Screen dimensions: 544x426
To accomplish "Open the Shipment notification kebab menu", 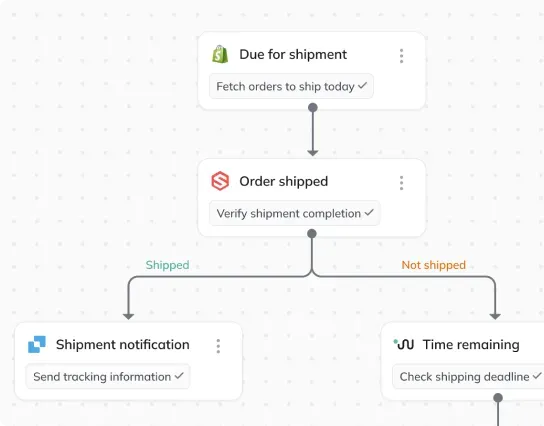I will [218, 346].
